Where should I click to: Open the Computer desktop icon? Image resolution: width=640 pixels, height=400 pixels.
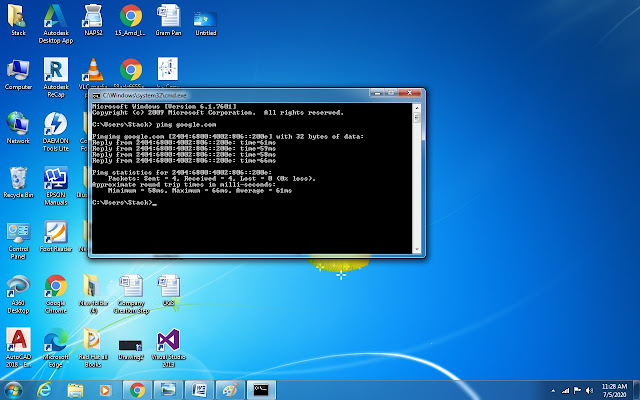coord(18,74)
